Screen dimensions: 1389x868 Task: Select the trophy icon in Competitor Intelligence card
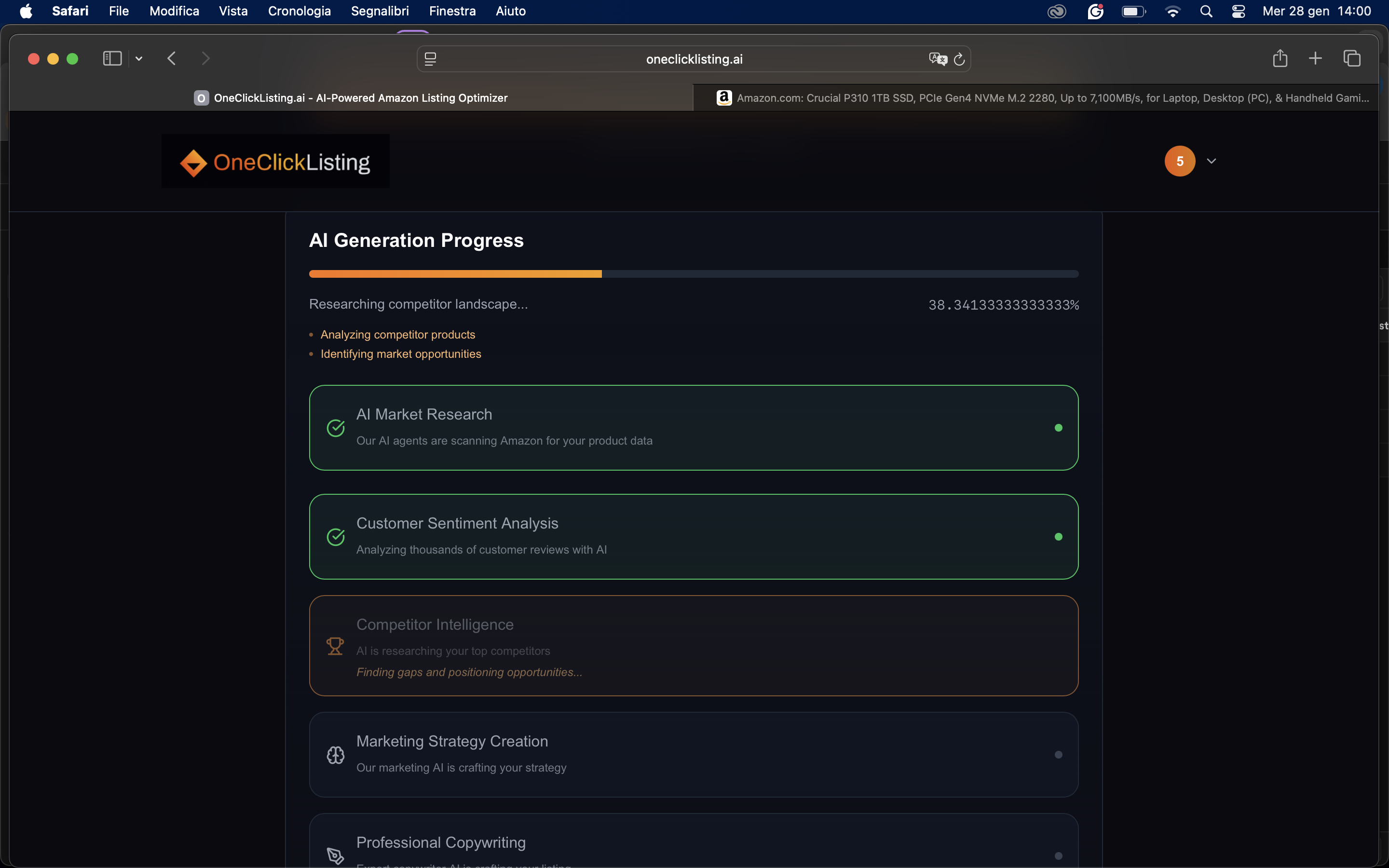coord(336,645)
